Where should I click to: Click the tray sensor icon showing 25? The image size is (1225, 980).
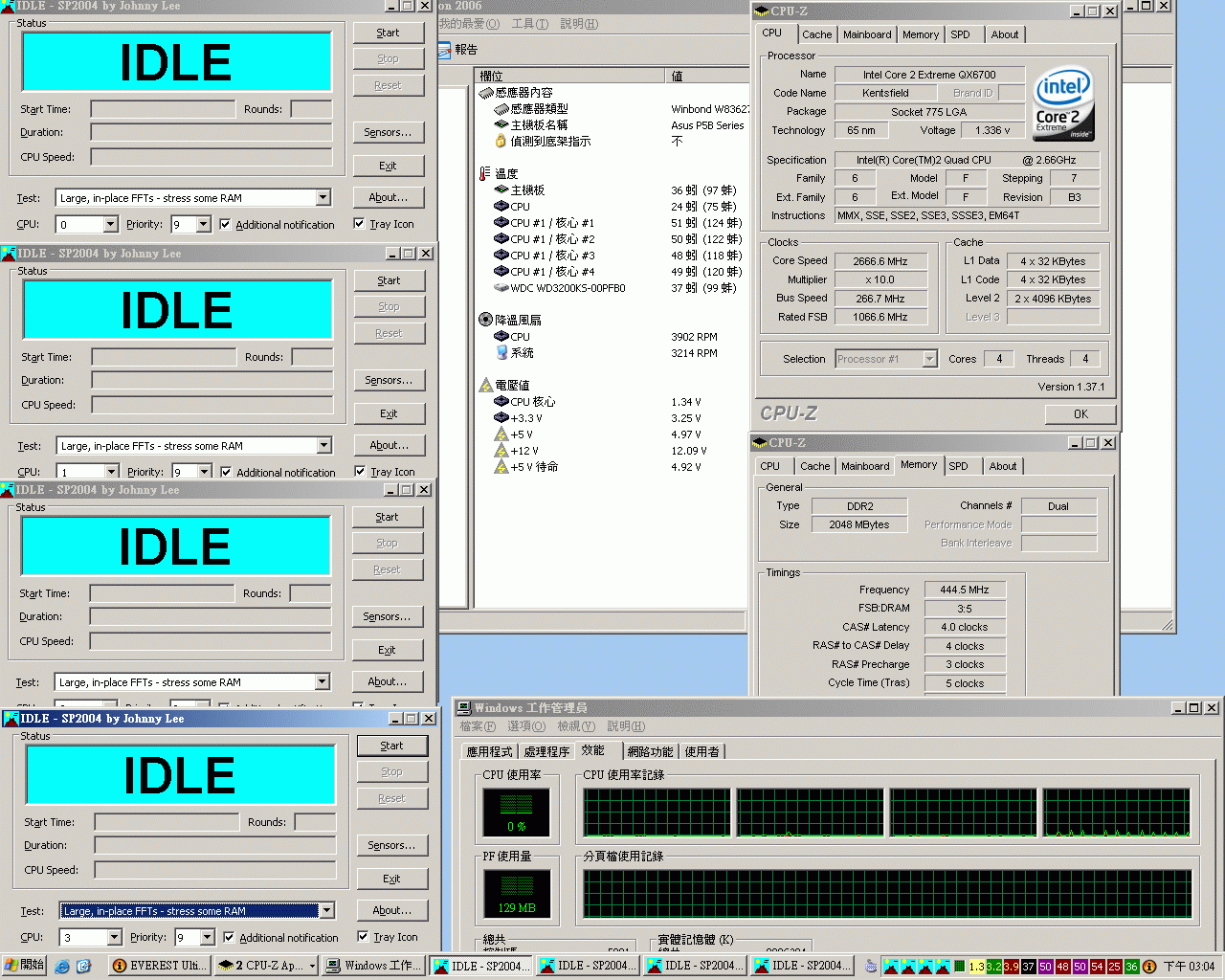1114,967
